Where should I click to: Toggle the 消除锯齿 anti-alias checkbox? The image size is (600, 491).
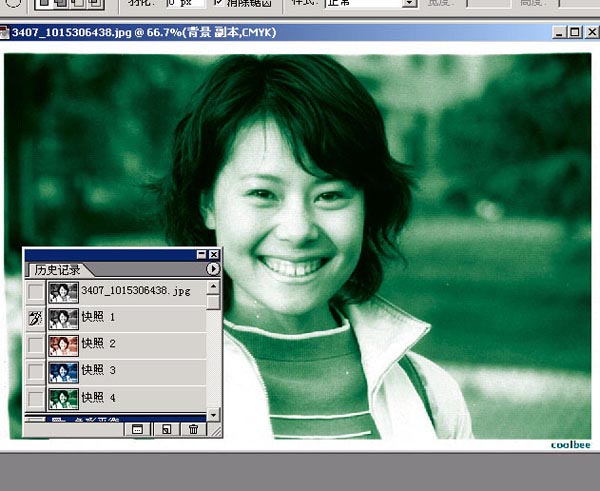(218, 4)
